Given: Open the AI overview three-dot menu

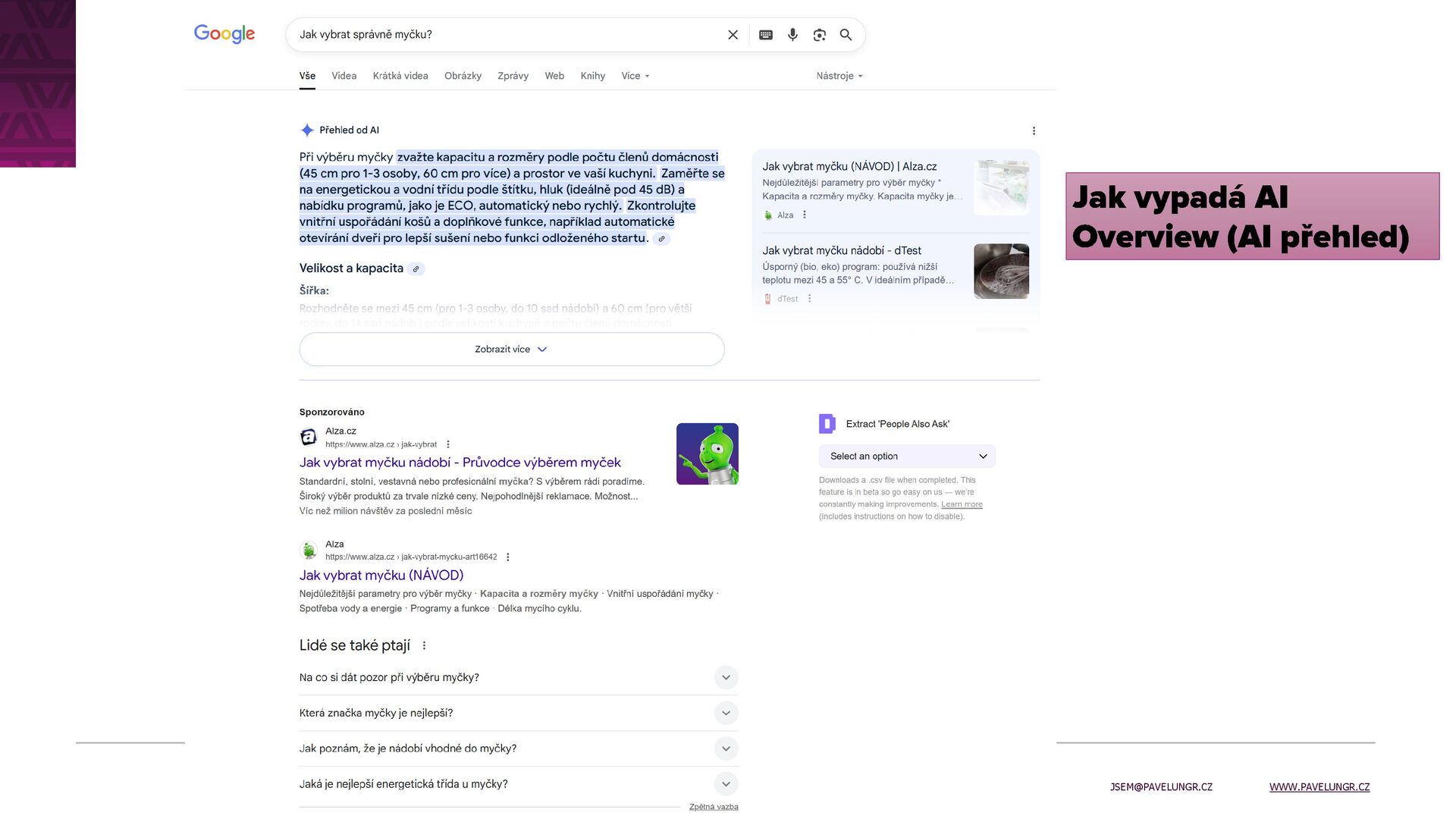Looking at the screenshot, I should pyautogui.click(x=1034, y=131).
